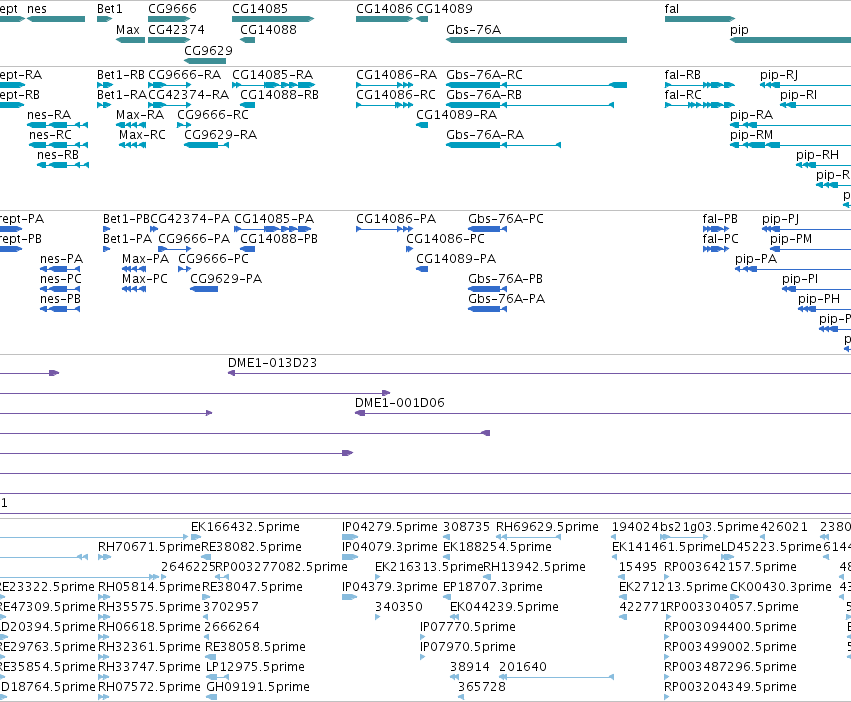Select BAC clone DME1-013D23
The width and height of the screenshot is (851, 702).
pos(272,363)
